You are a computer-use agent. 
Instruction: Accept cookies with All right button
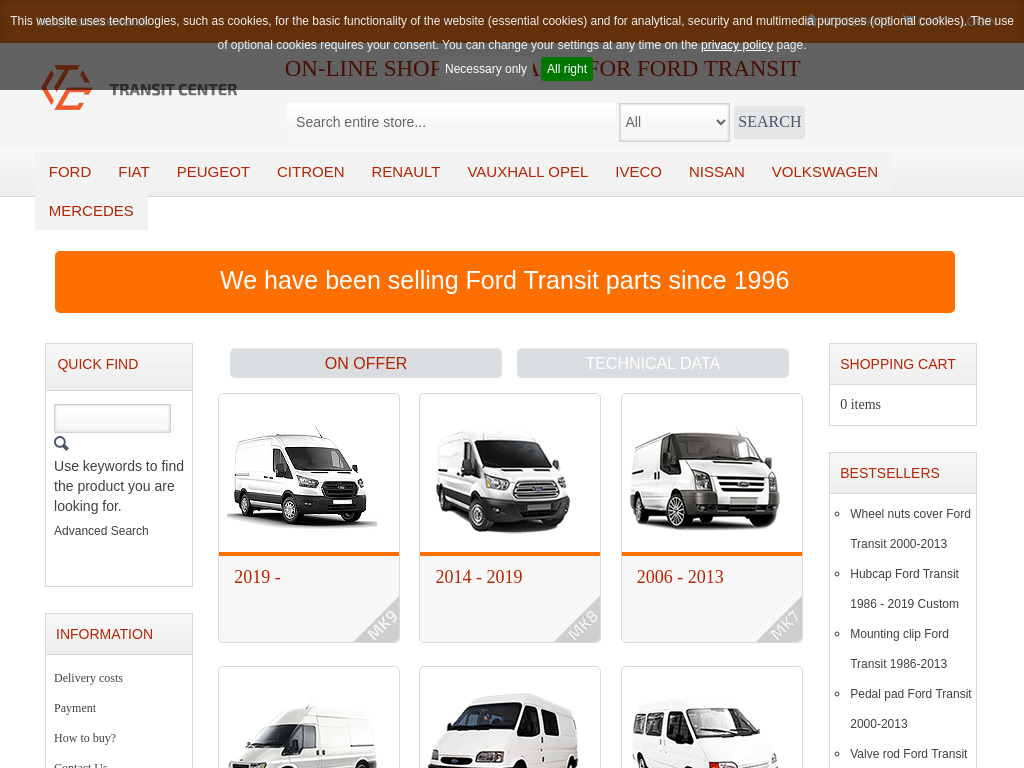point(566,69)
